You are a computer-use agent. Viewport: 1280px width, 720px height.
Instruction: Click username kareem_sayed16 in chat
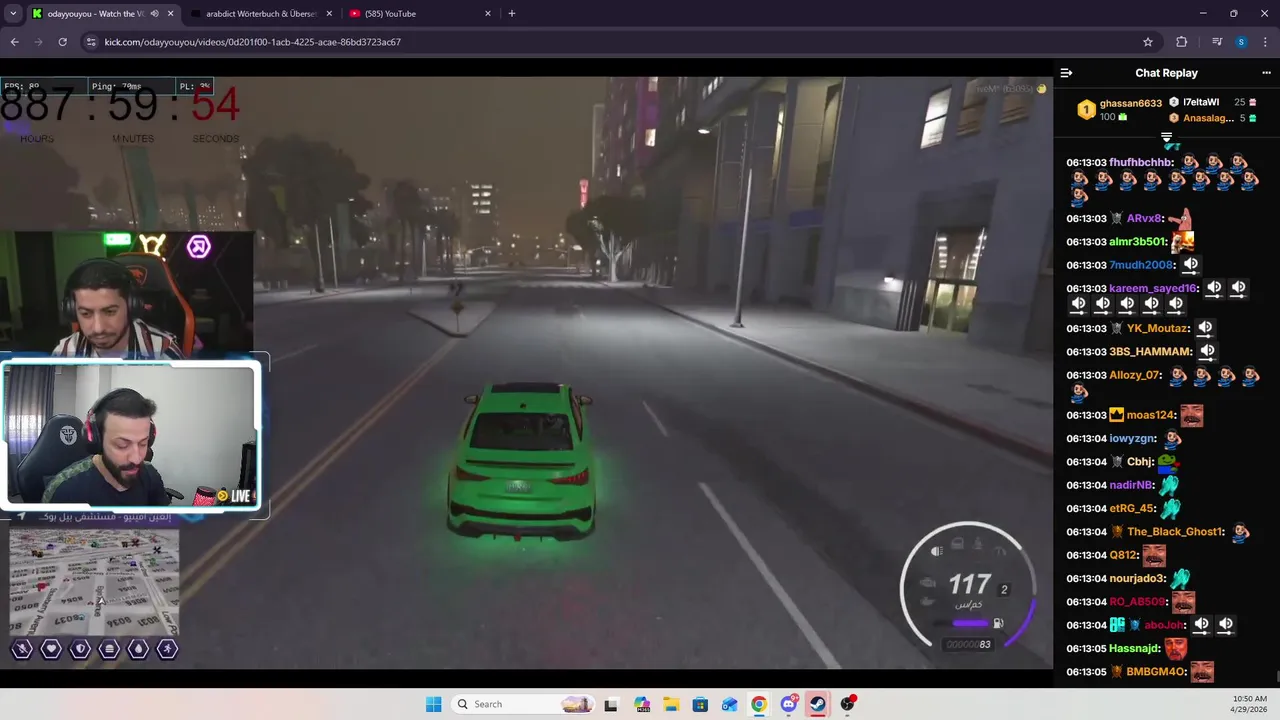point(1153,288)
